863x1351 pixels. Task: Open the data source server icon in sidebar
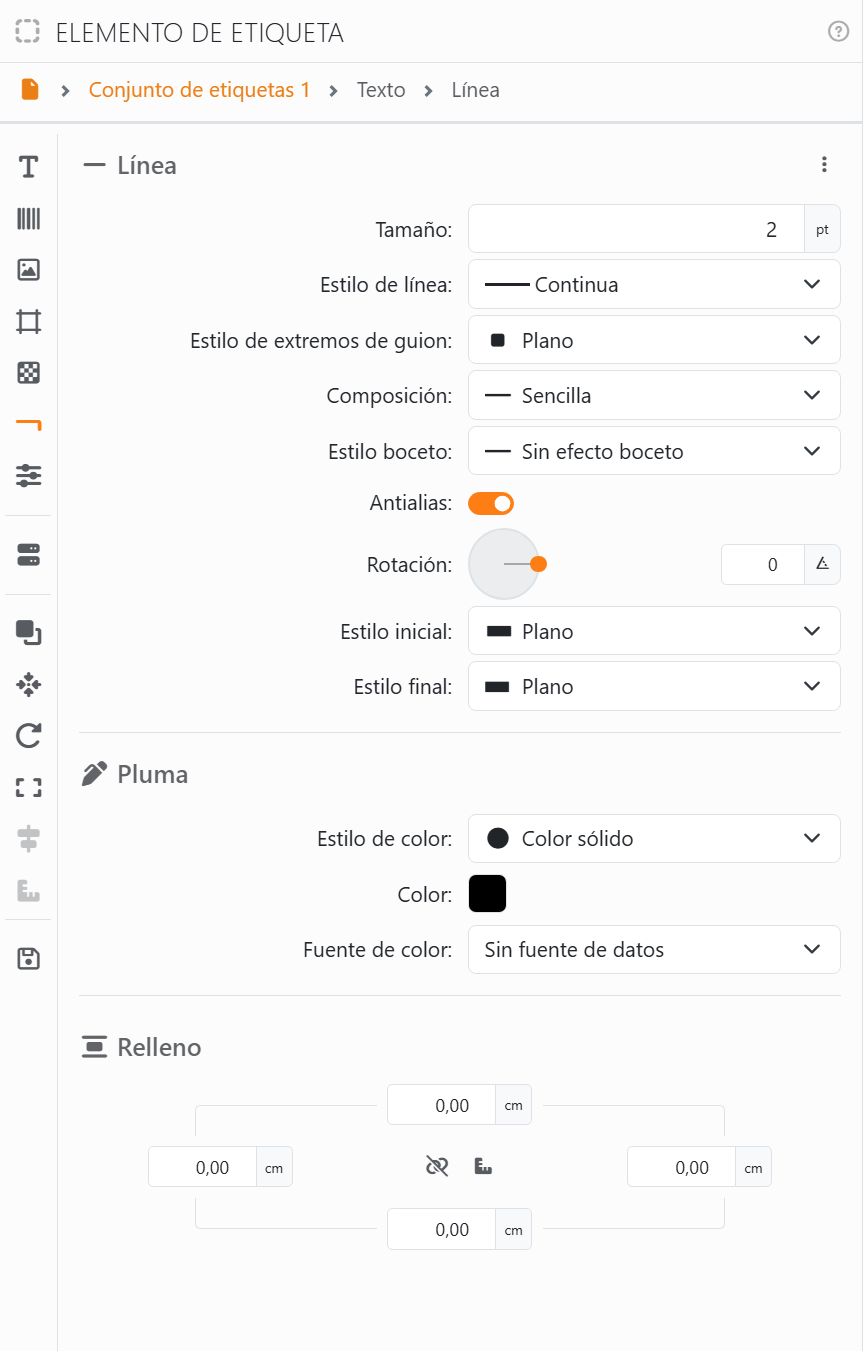[28, 556]
